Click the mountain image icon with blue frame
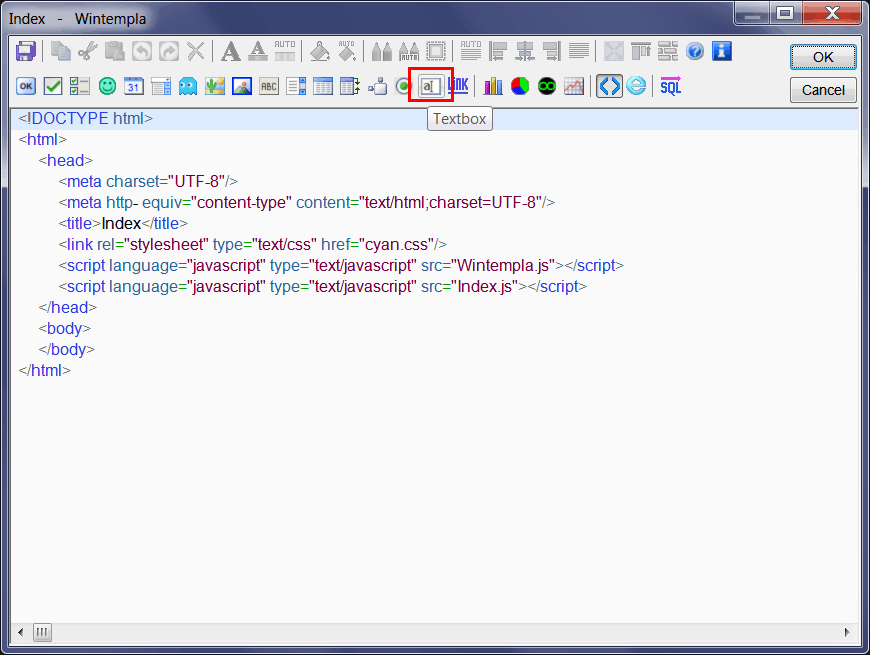The height and width of the screenshot is (655, 870). point(242,87)
